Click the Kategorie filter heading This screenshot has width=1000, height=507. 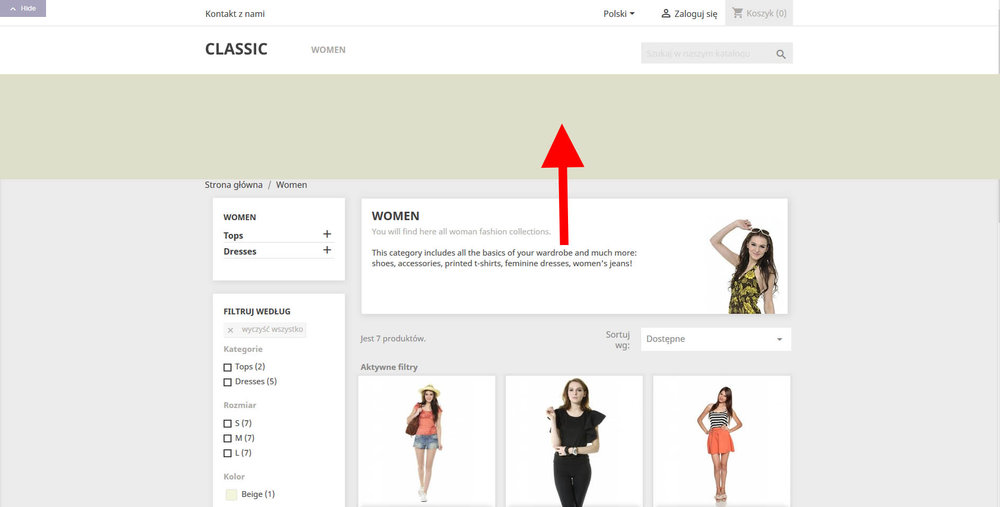coord(243,349)
